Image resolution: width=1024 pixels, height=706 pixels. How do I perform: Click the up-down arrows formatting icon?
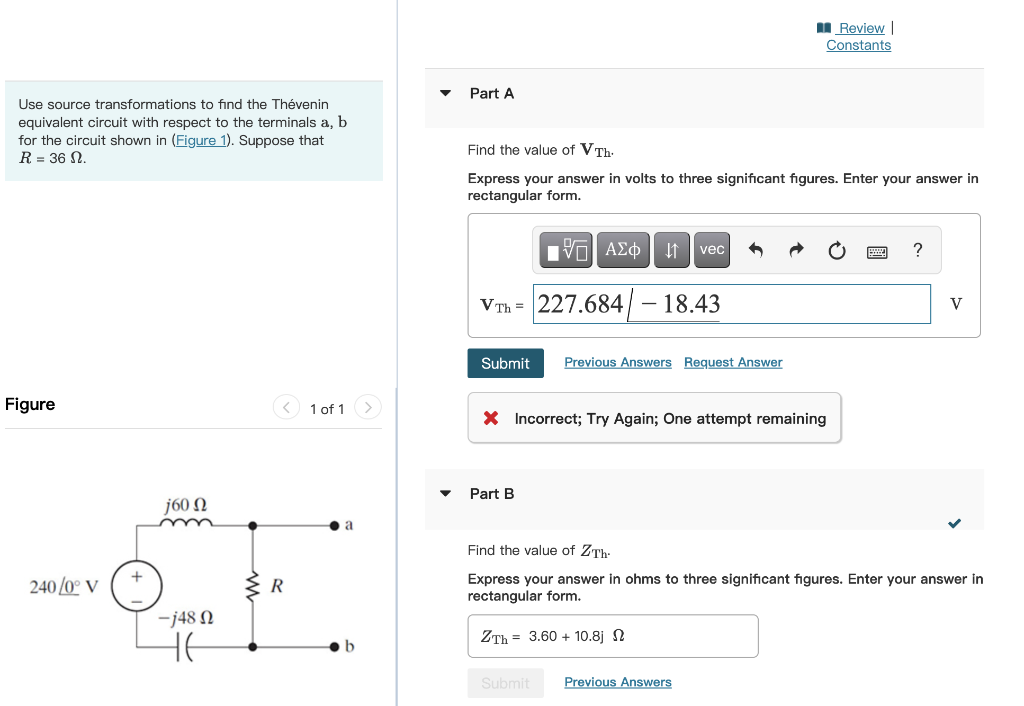[671, 250]
